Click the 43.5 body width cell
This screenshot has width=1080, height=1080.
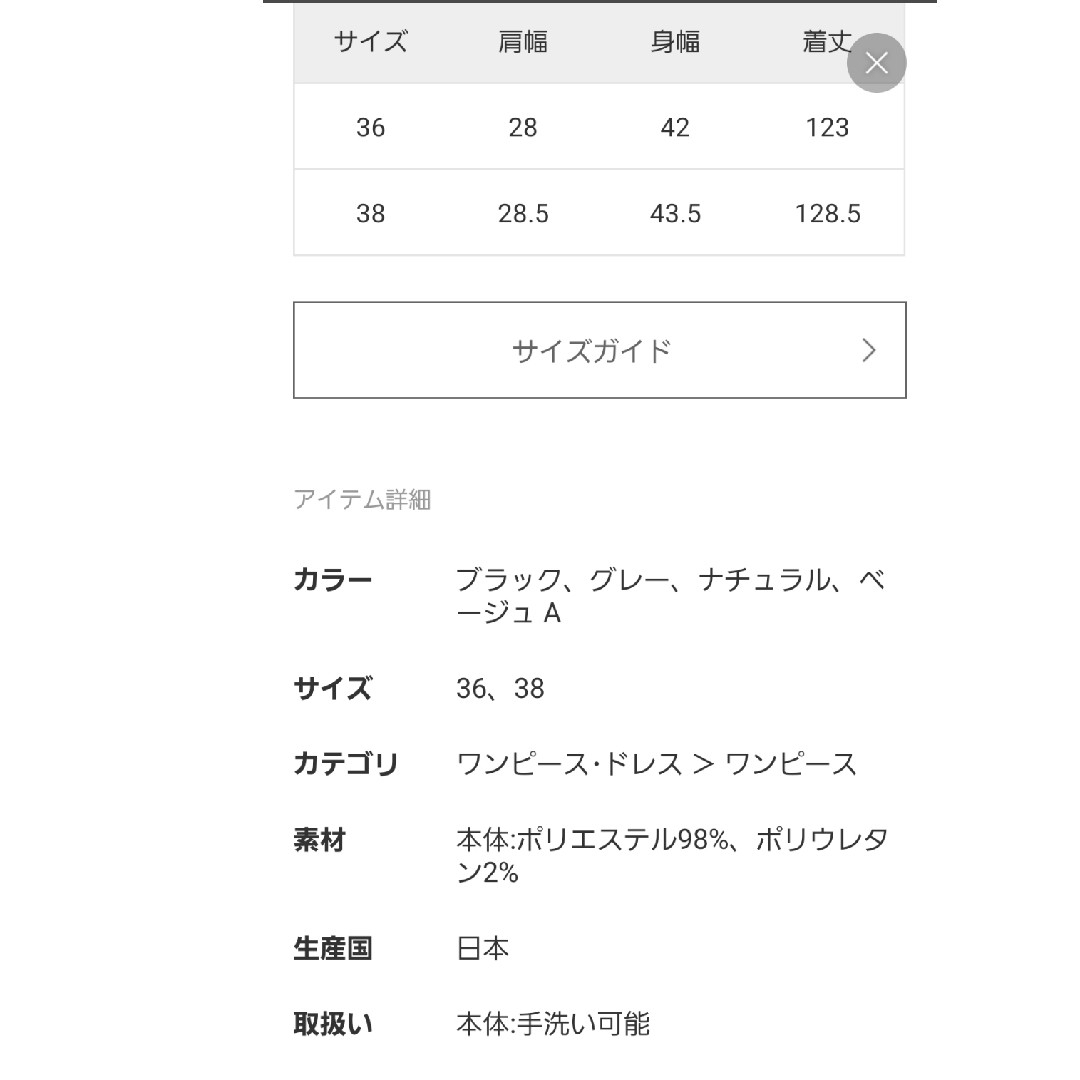pos(675,214)
